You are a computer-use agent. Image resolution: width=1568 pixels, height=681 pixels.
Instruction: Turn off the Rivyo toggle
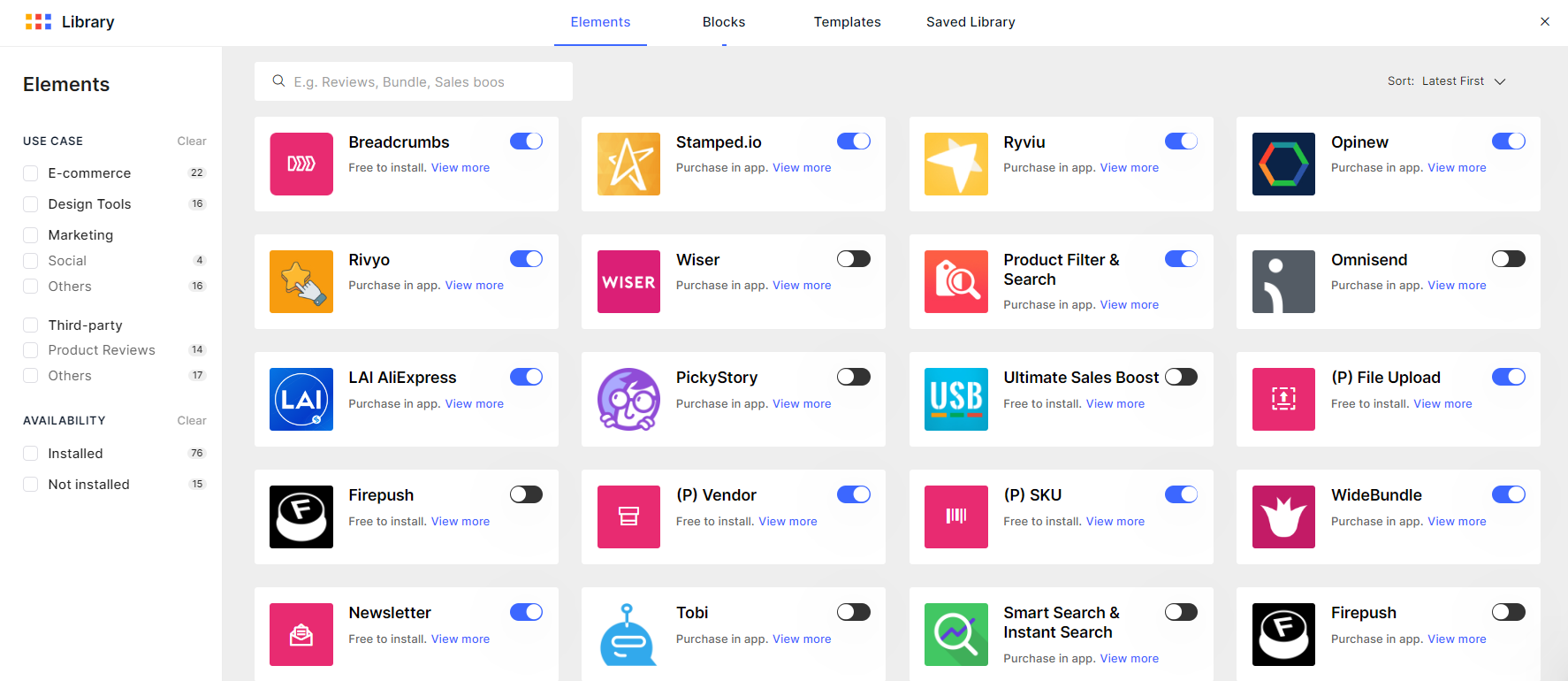coord(526,259)
